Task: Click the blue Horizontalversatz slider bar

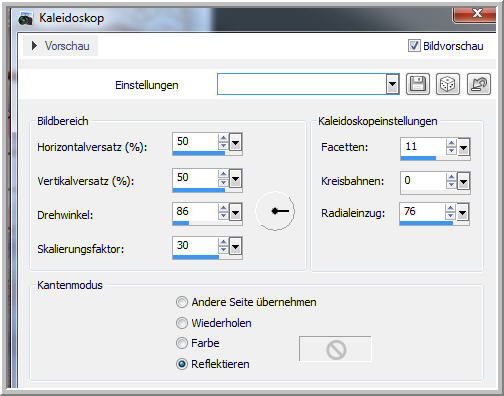Action: tap(199, 153)
